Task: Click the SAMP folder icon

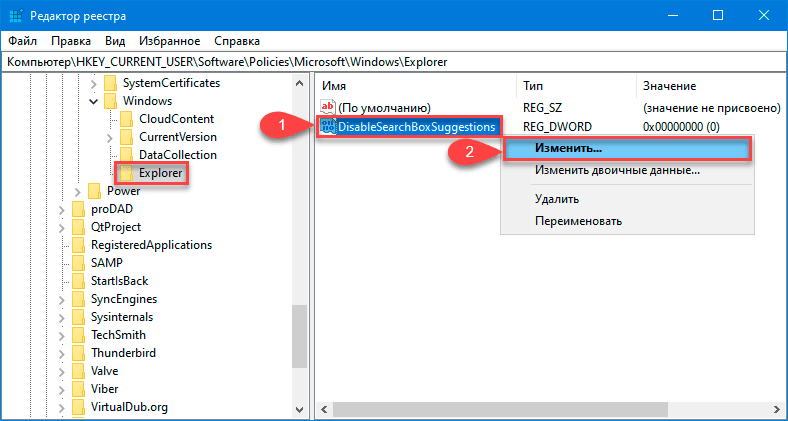Action: [x=78, y=263]
